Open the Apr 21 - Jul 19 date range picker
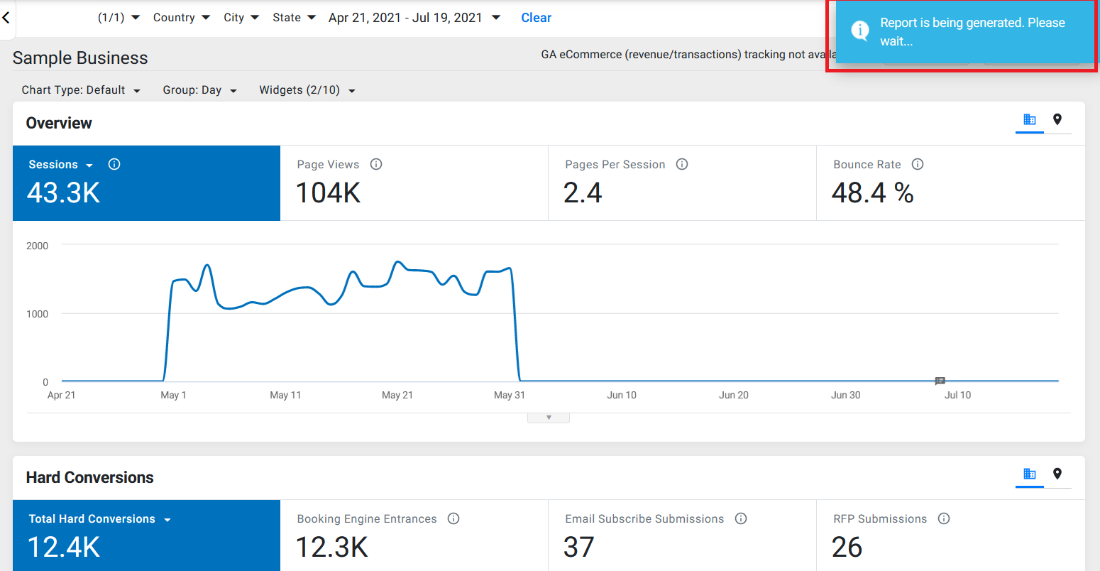 [414, 18]
